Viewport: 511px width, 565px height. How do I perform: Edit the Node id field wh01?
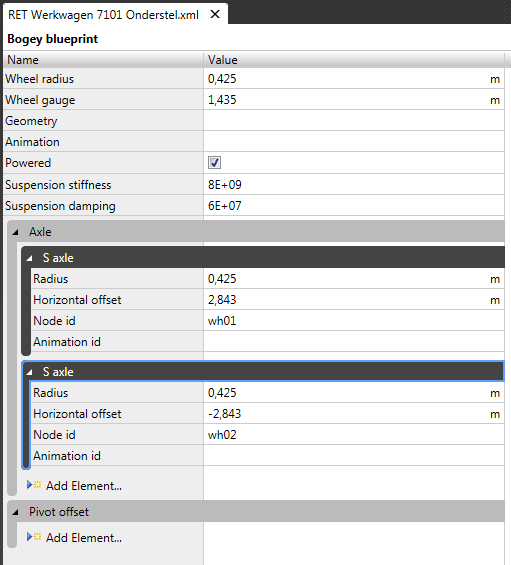[354, 321]
